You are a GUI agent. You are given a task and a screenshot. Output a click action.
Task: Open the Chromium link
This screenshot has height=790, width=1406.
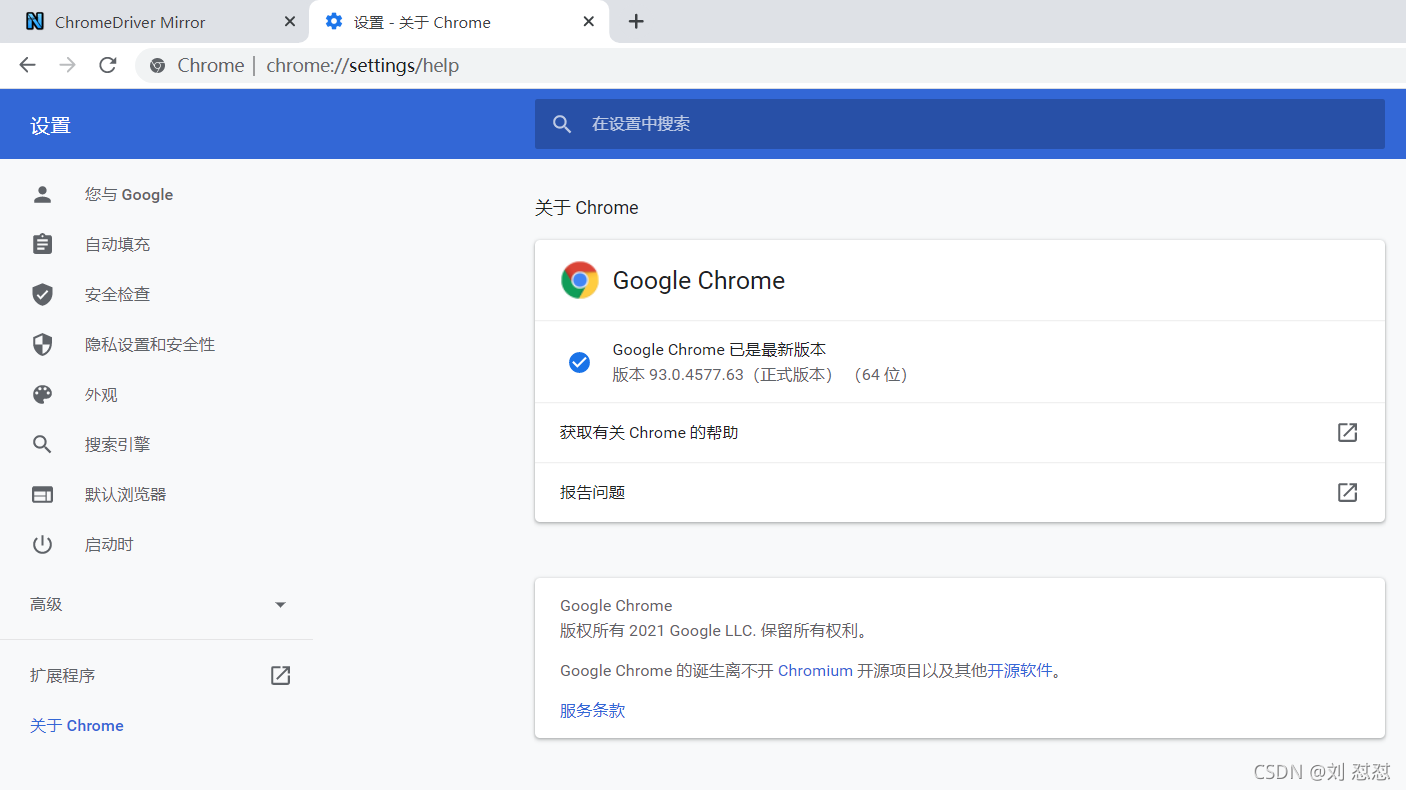(815, 671)
